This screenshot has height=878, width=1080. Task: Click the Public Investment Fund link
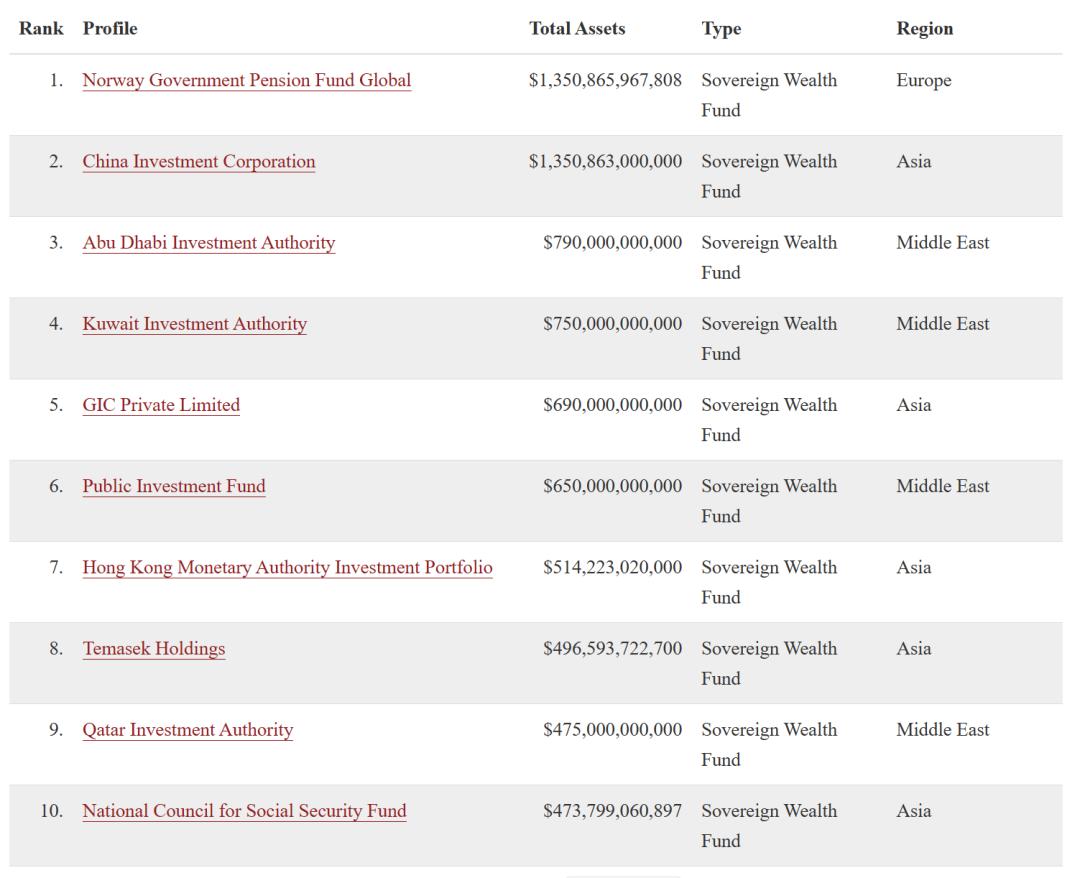(174, 486)
